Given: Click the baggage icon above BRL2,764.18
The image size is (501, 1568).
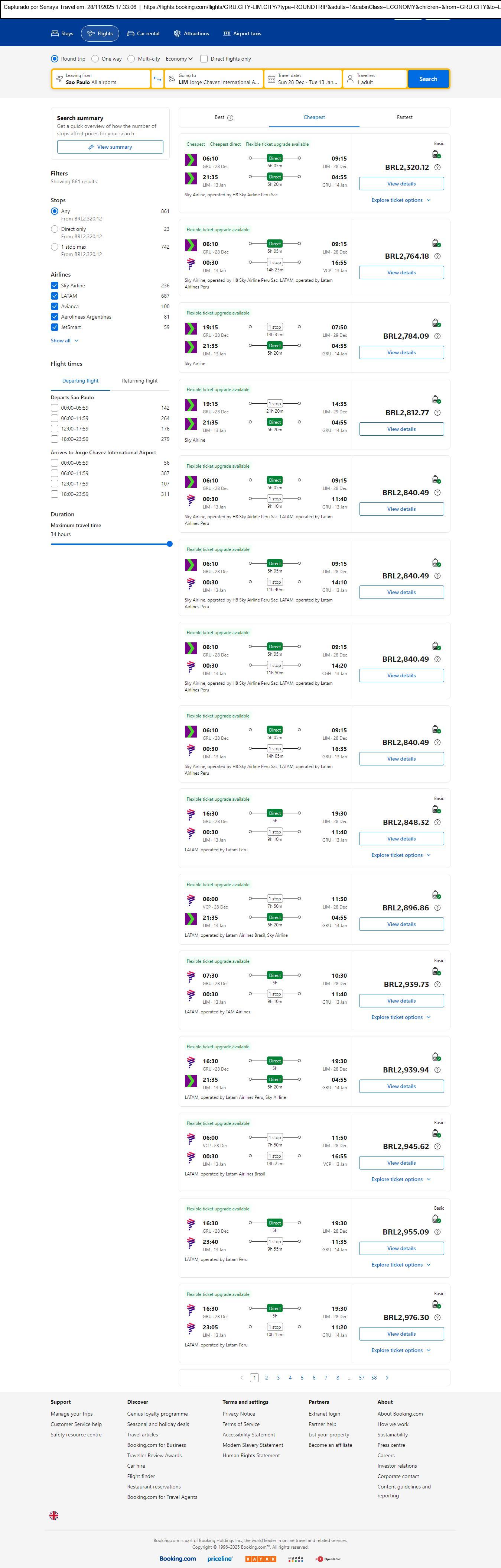Looking at the screenshot, I should click(436, 243).
